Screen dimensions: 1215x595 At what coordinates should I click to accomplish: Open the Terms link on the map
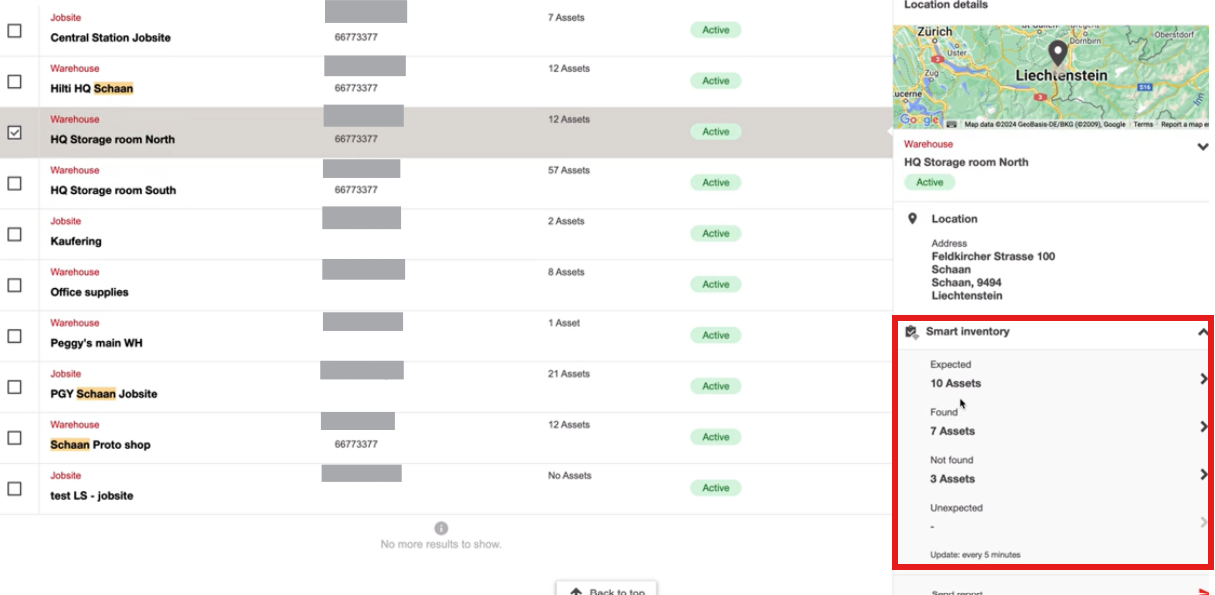[1142, 125]
